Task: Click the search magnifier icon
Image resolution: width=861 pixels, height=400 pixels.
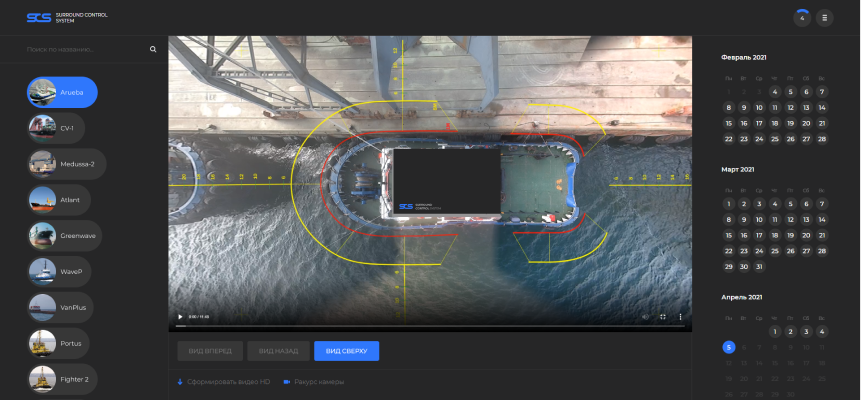Action: [x=153, y=49]
